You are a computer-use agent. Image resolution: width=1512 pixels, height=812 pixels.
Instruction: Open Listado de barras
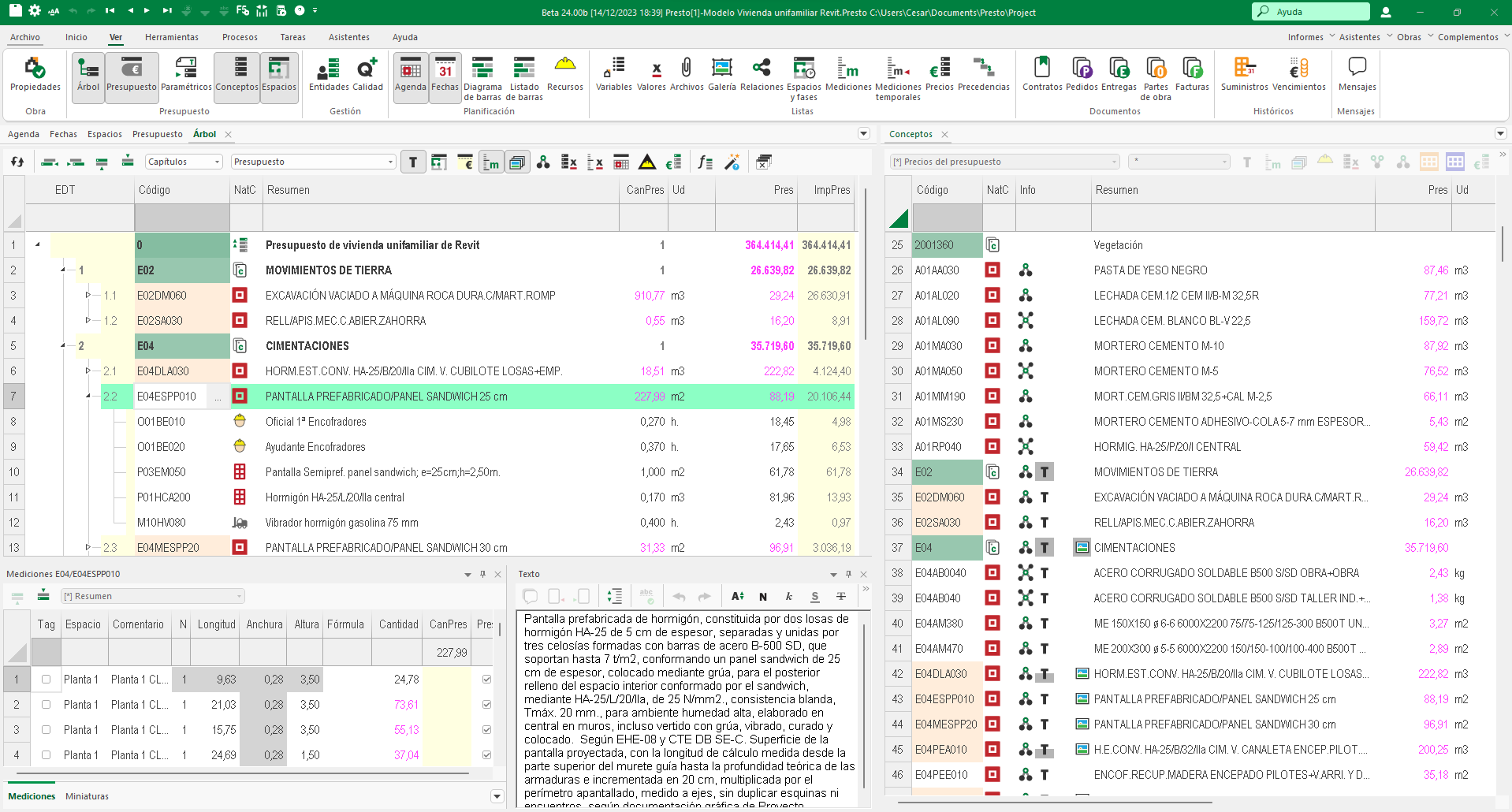click(x=524, y=78)
